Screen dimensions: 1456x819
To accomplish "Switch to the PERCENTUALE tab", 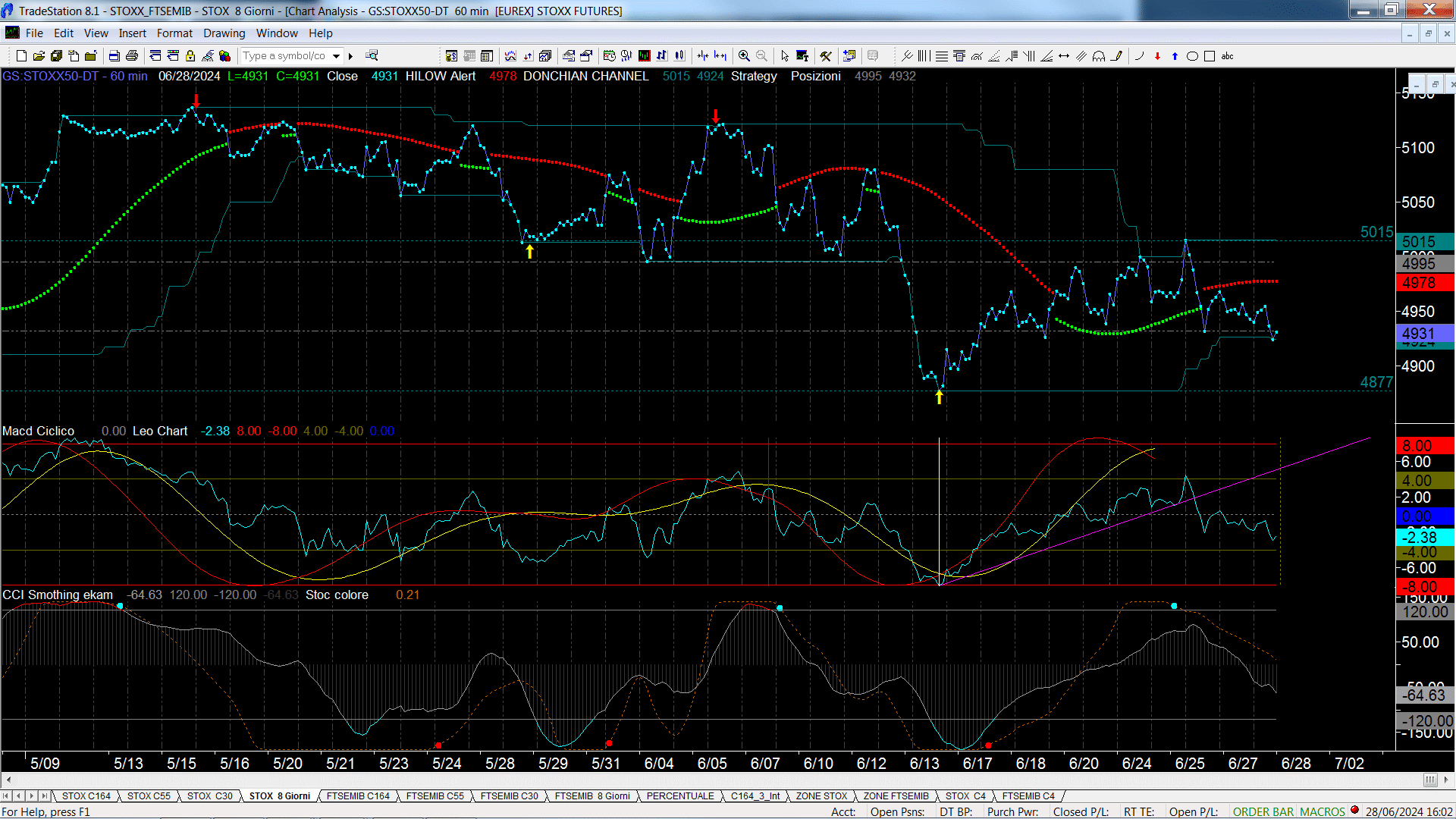I will [x=680, y=795].
